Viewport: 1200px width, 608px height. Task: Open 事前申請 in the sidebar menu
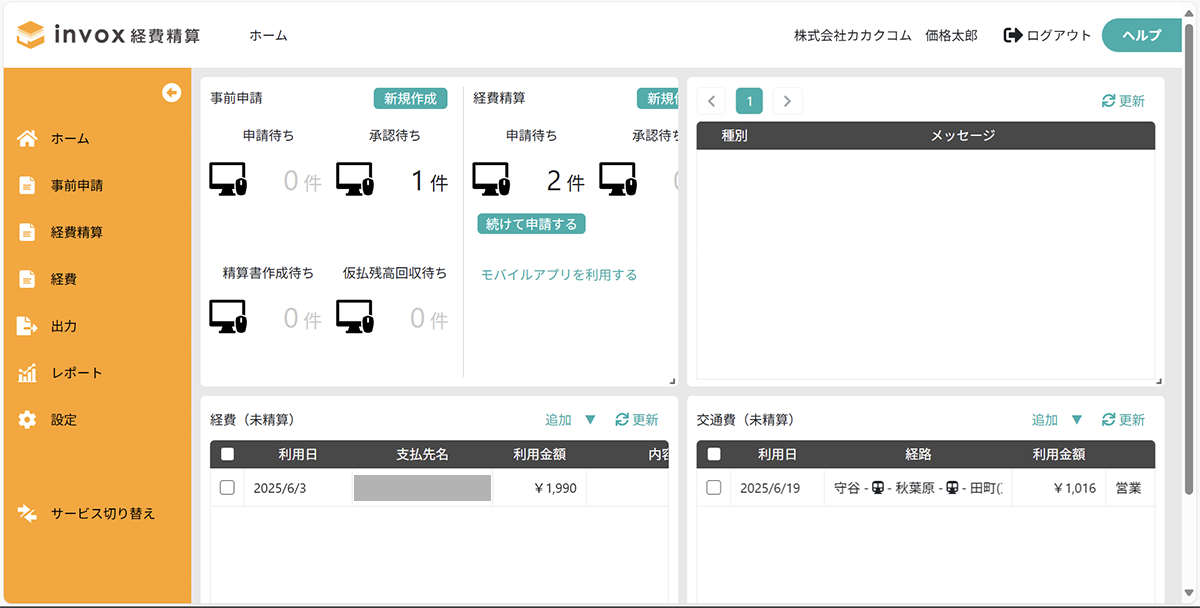[x=76, y=185]
